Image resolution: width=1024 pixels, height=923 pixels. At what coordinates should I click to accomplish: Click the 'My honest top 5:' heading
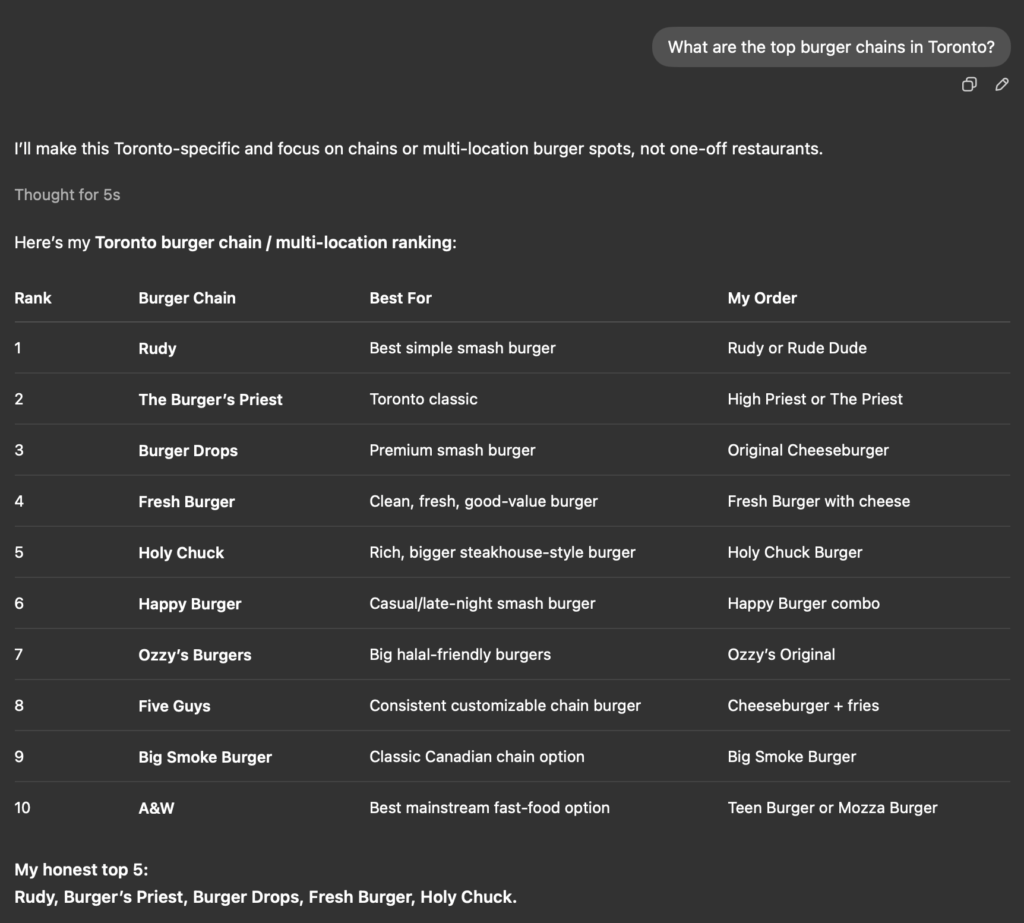[81, 870]
